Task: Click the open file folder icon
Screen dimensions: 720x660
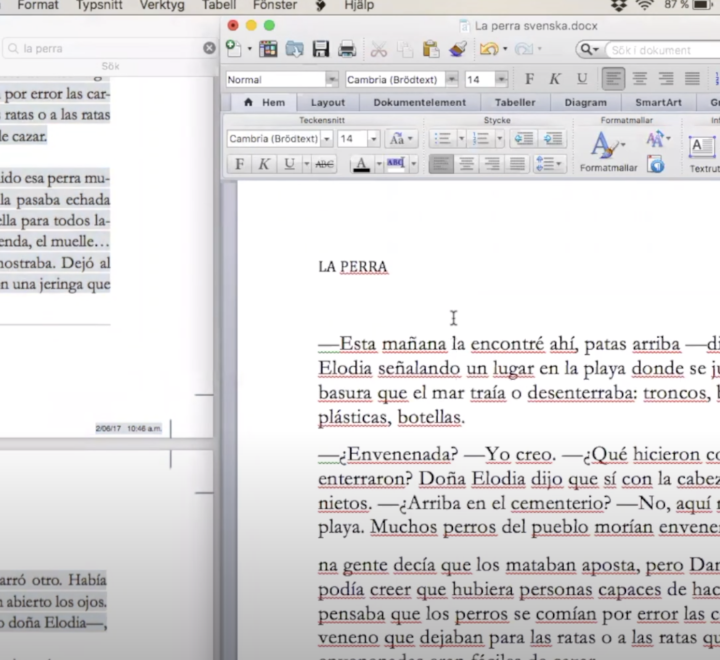Action: [x=294, y=49]
